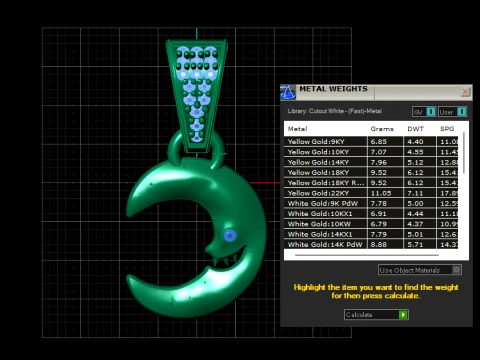Select the White Gold:10KW row
This screenshot has height=360, width=480.
(371, 224)
